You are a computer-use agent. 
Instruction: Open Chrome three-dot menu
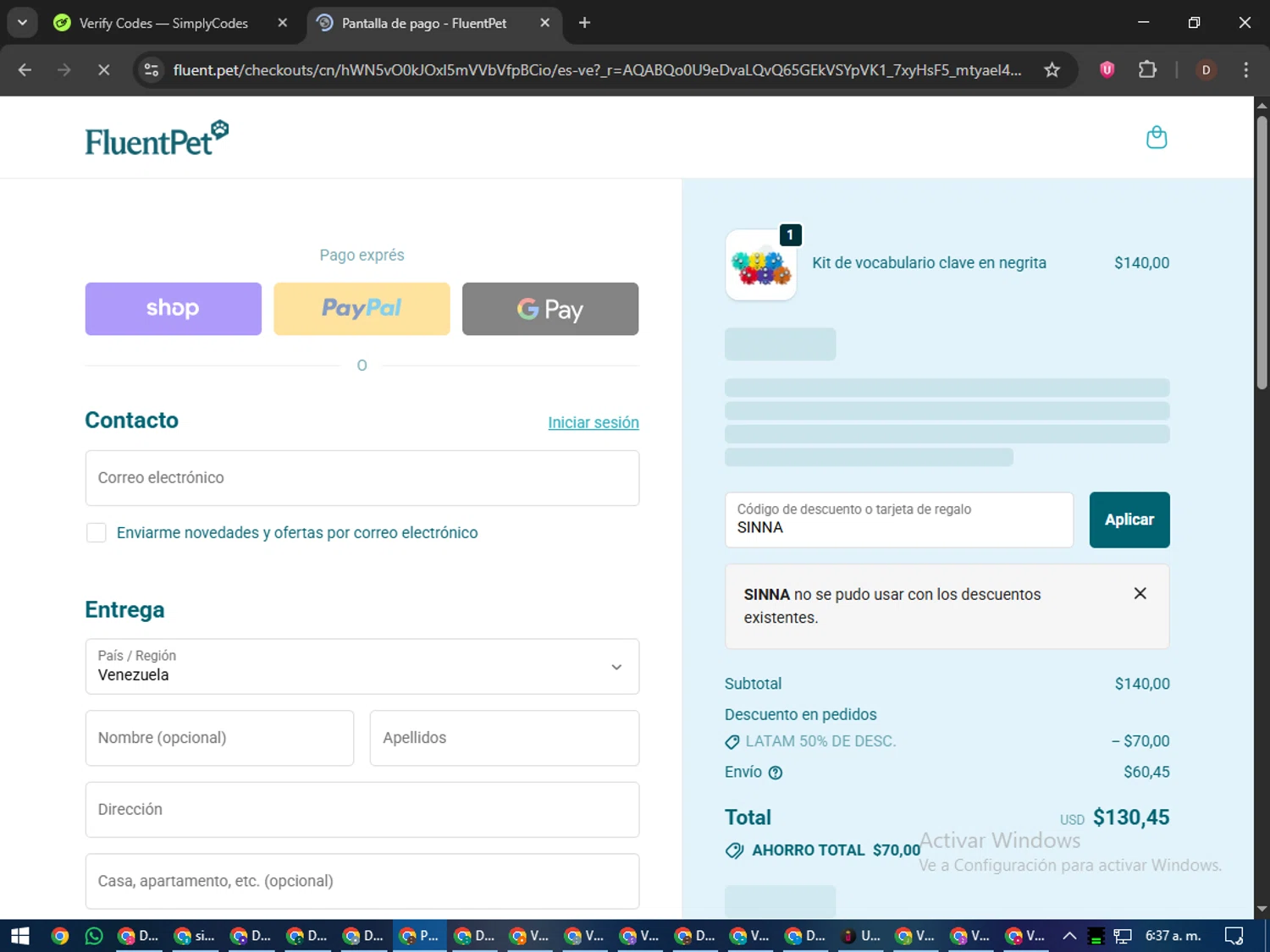click(1245, 70)
